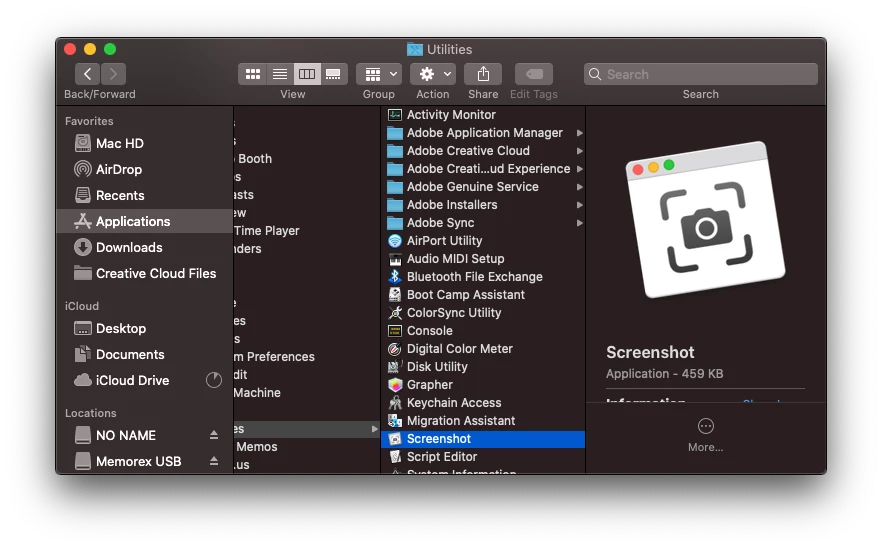This screenshot has width=882, height=548.
Task: Open Downloads in sidebar
Action: click(145, 247)
